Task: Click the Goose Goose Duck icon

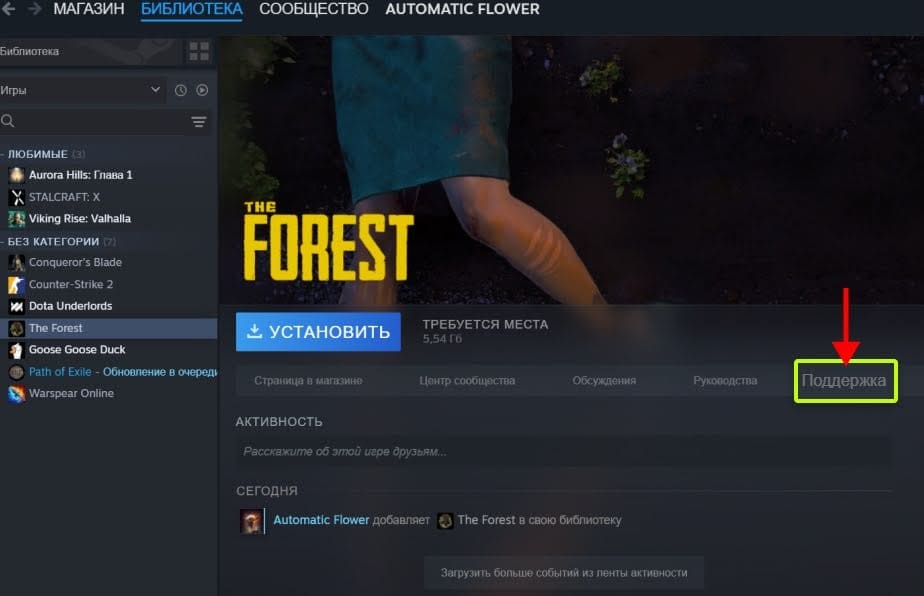Action: (x=16, y=350)
